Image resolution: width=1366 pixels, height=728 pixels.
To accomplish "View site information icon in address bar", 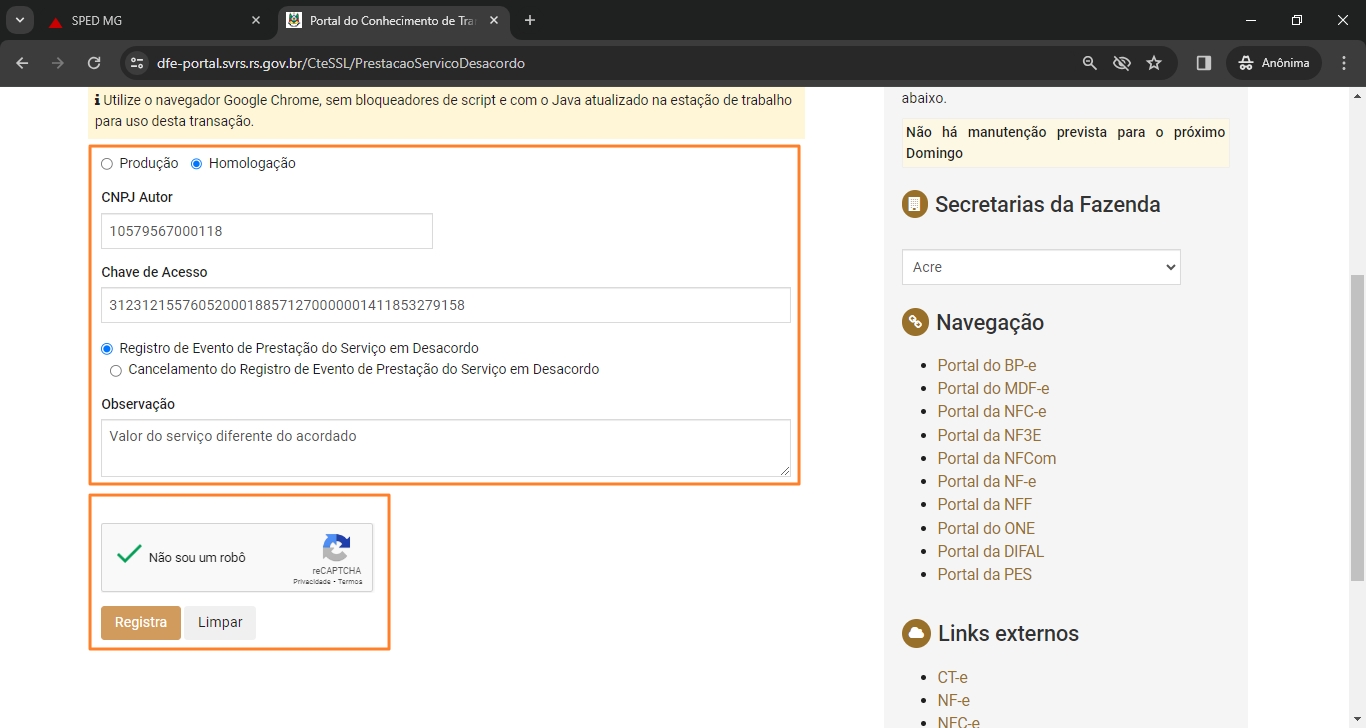I will click(138, 63).
